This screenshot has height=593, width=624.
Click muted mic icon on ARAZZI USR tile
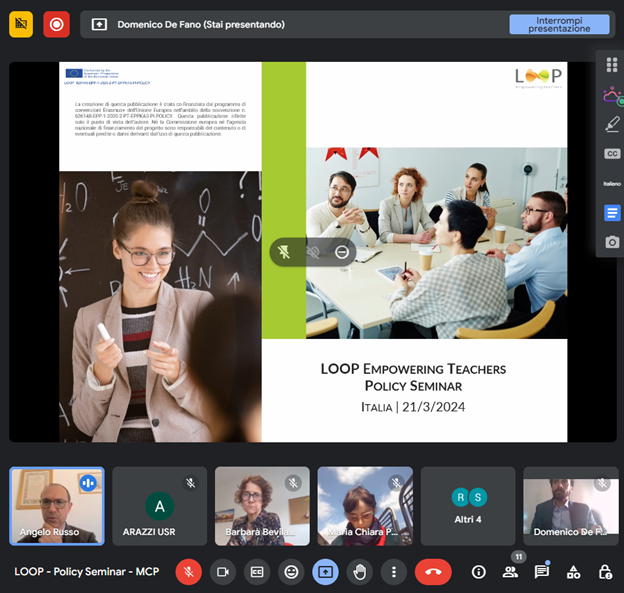pyautogui.click(x=191, y=483)
